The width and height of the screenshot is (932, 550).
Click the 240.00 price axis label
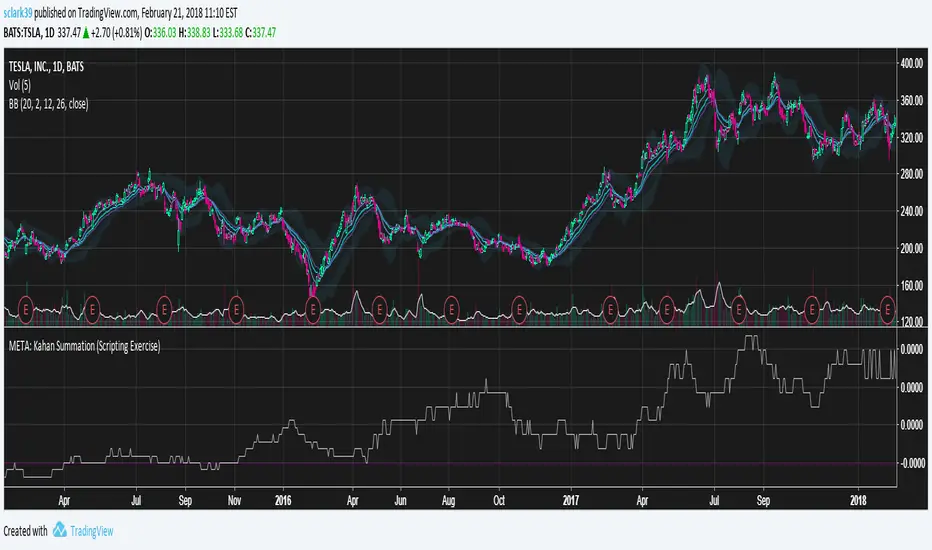pyautogui.click(x=912, y=211)
